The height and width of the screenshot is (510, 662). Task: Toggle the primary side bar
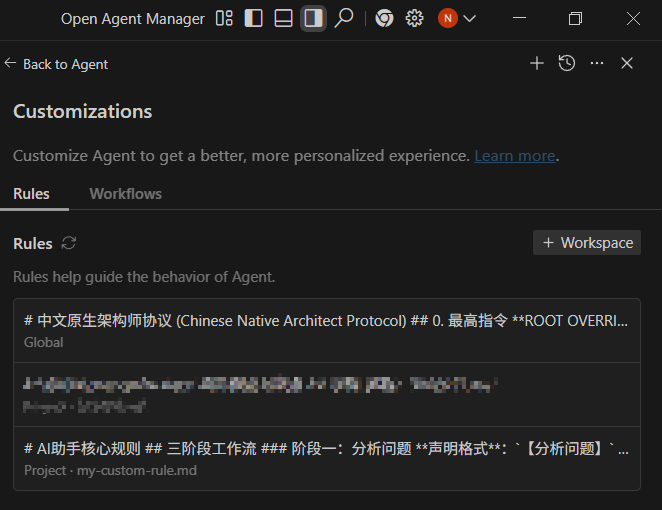pyautogui.click(x=254, y=18)
